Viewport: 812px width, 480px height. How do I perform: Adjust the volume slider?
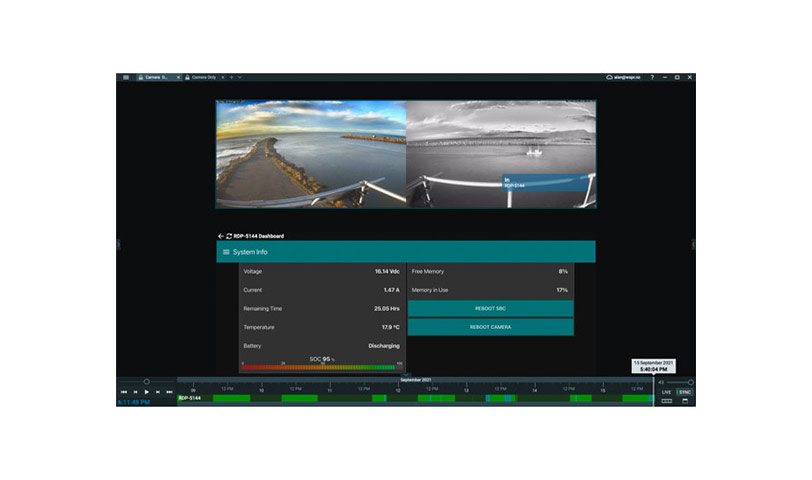pos(680,382)
